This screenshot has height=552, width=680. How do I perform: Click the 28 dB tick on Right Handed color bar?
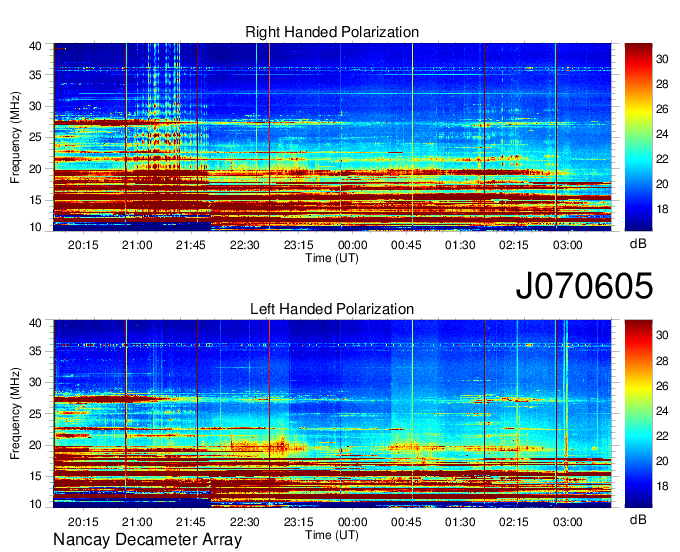tap(662, 84)
